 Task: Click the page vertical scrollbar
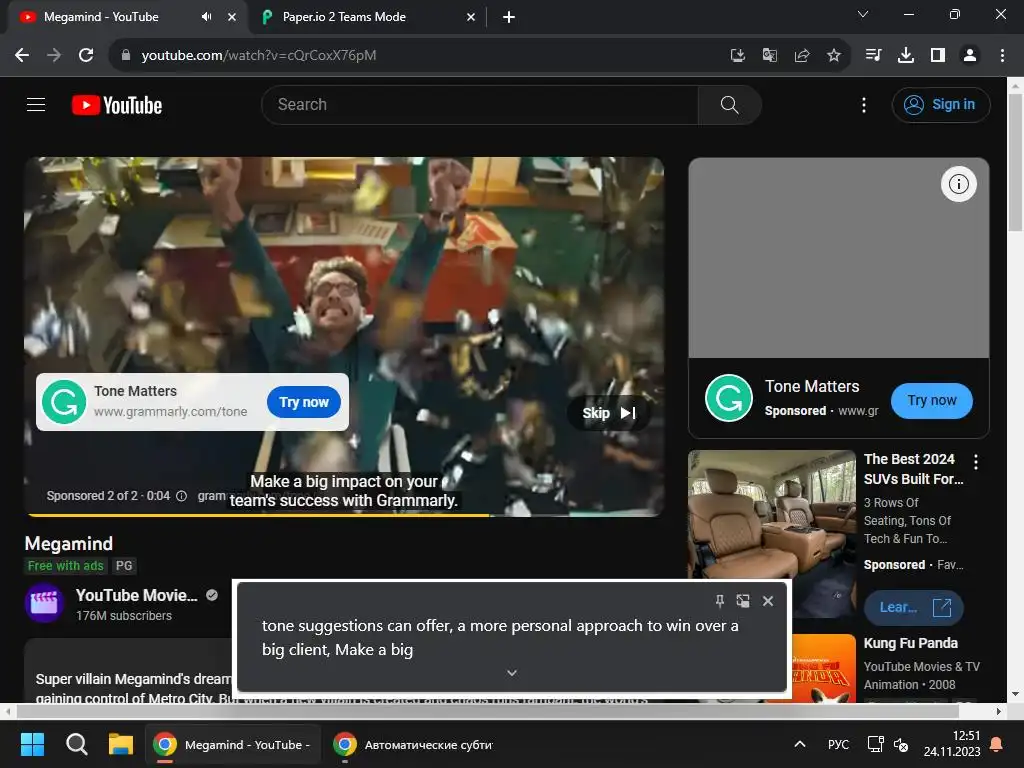[x=1015, y=162]
